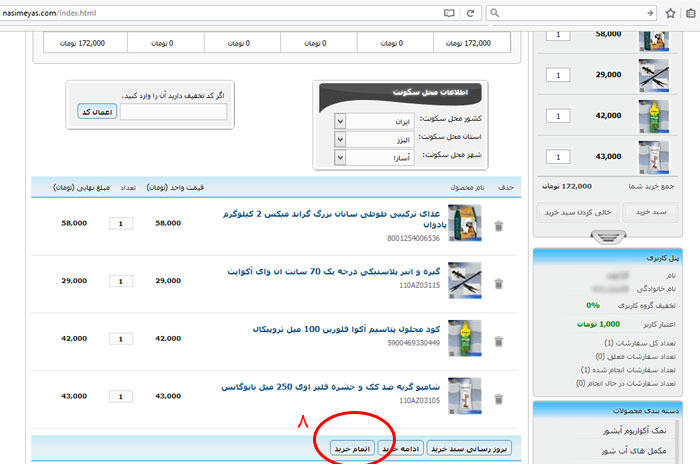The height and width of the screenshot is (464, 700).
Task: Open reader view icon in address bar
Action: pyautogui.click(x=449, y=13)
